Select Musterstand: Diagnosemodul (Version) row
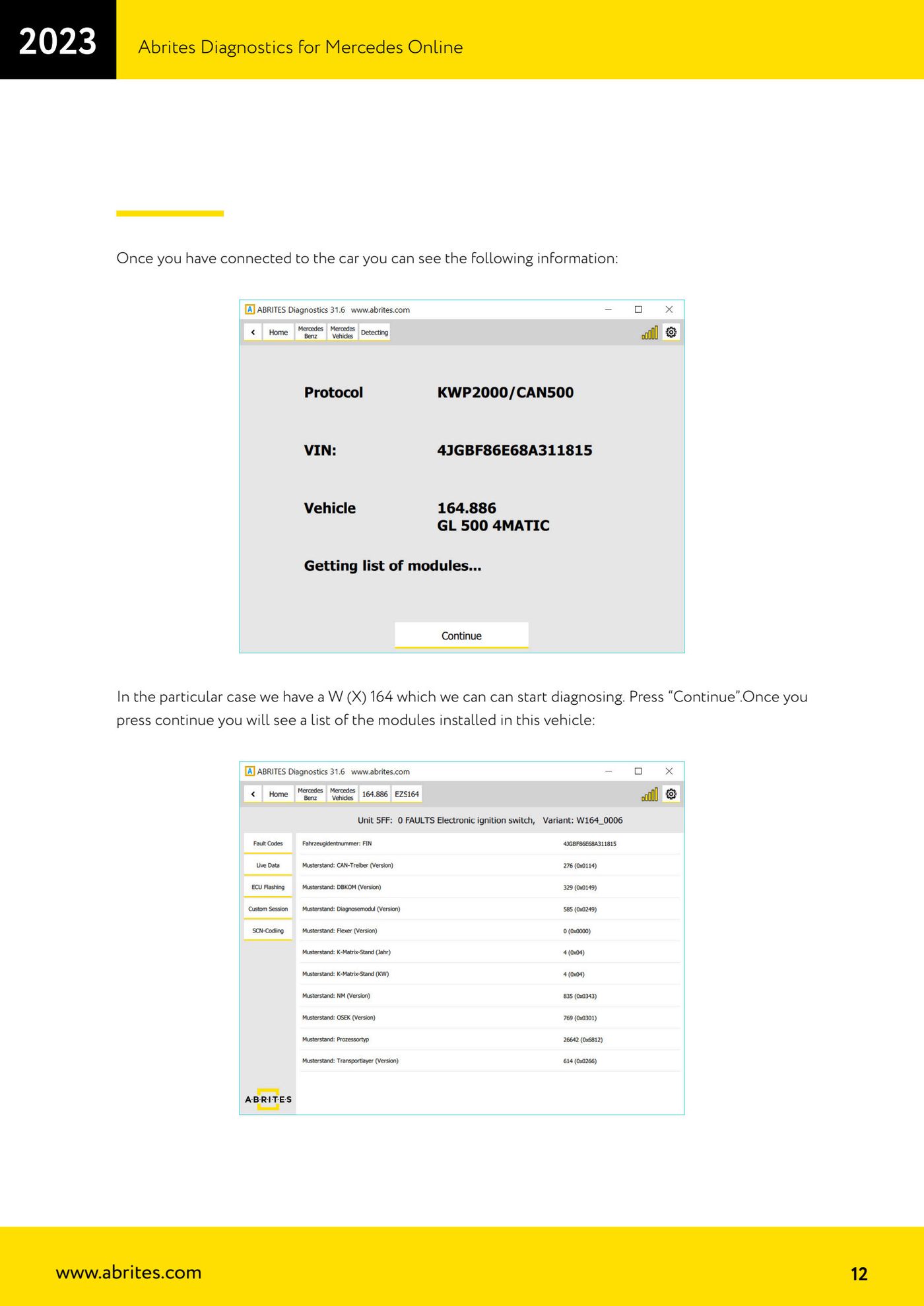Viewport: 924px width, 1306px height. (490, 909)
